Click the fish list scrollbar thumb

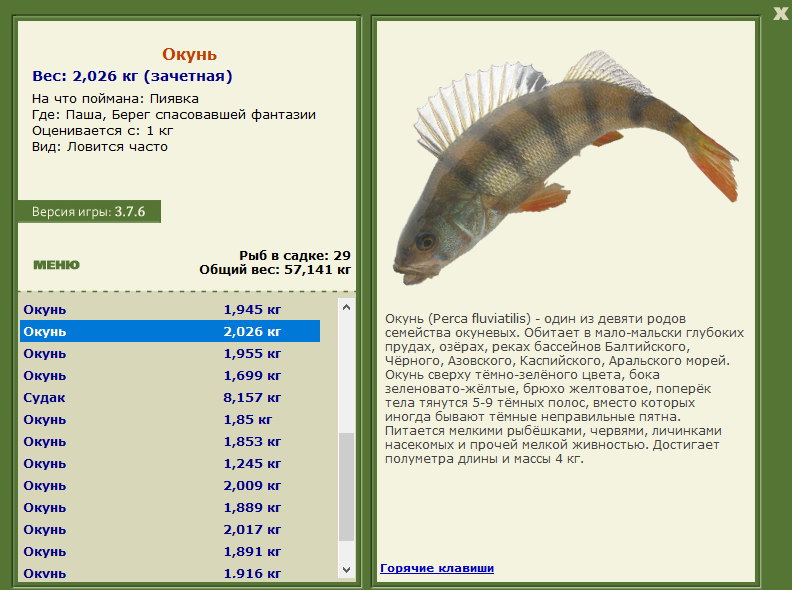click(x=346, y=487)
